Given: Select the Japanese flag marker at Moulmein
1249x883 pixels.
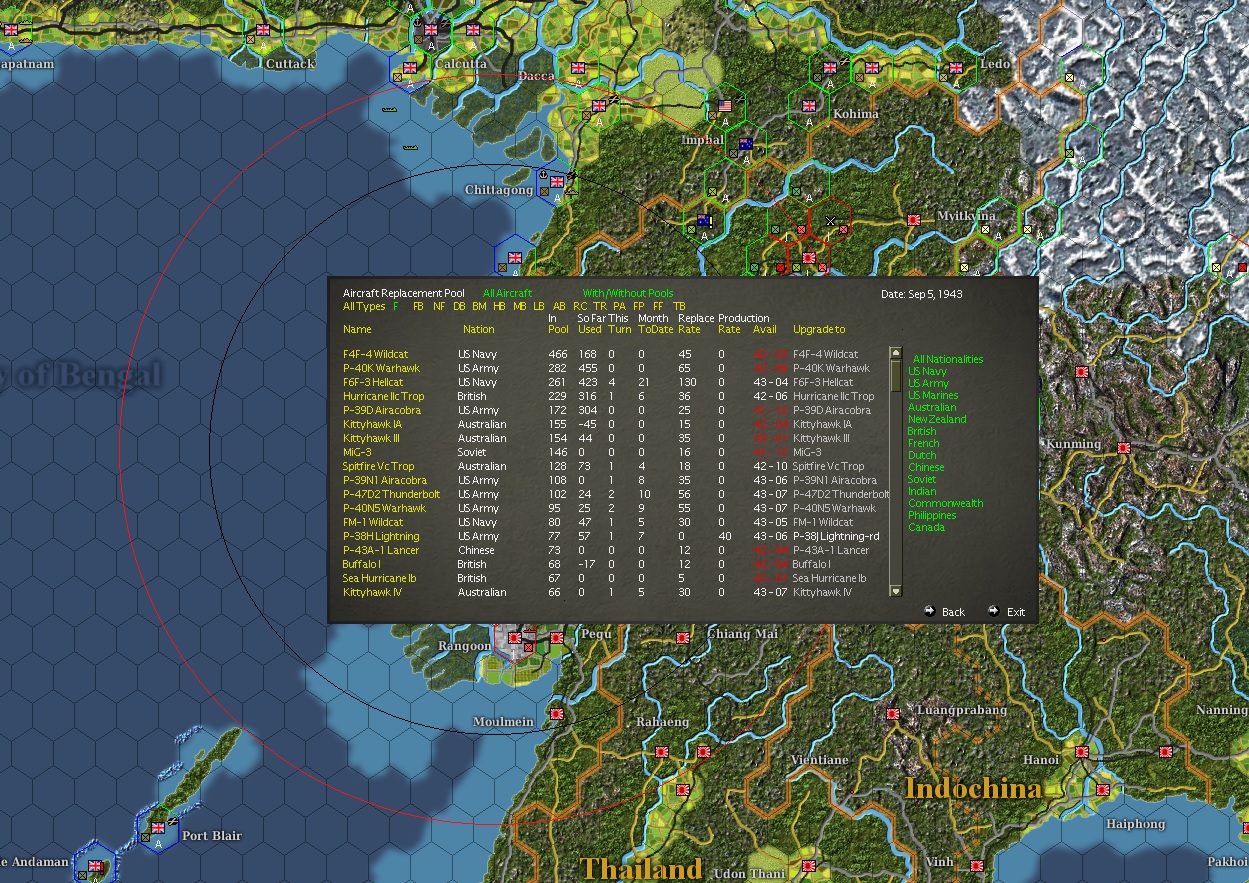Looking at the screenshot, I should (x=557, y=715).
